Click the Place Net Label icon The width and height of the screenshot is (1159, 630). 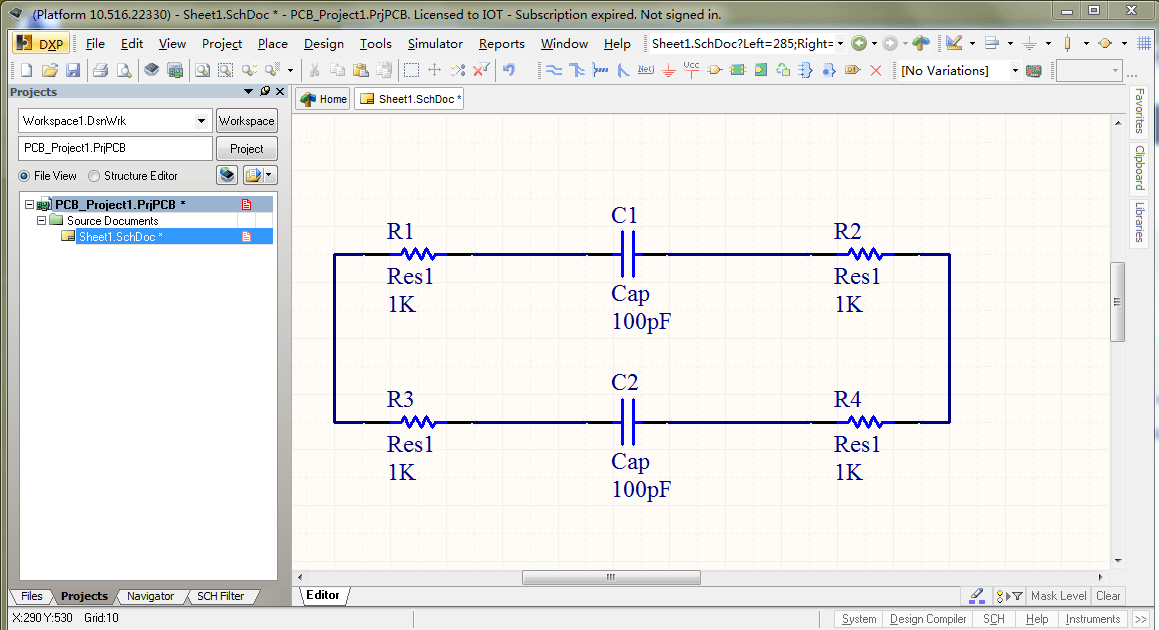tap(647, 70)
